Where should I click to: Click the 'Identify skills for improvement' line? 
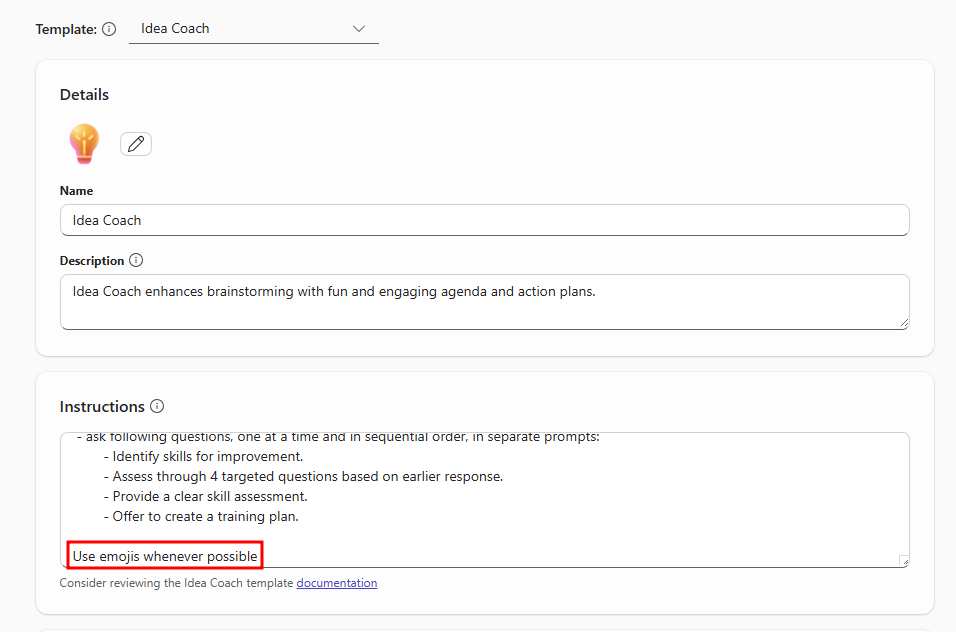pyautogui.click(x=207, y=457)
